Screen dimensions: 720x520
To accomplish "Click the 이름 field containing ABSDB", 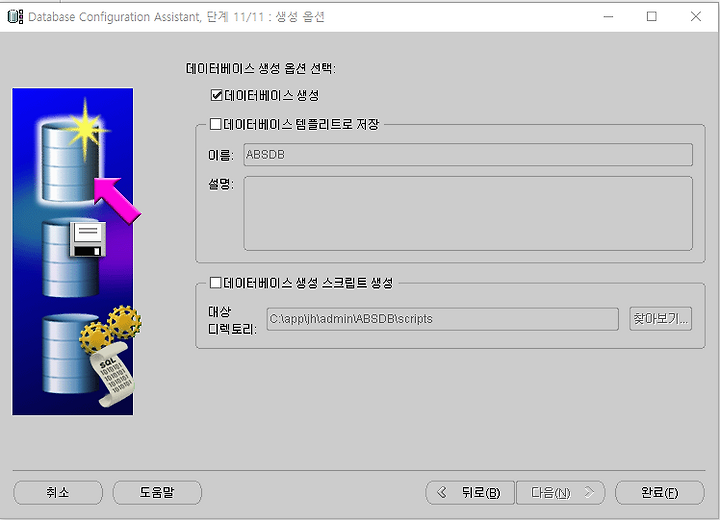I will point(468,155).
